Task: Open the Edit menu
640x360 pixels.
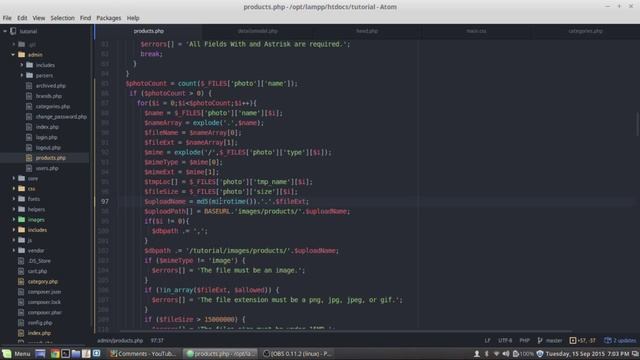Action: pos(22,18)
